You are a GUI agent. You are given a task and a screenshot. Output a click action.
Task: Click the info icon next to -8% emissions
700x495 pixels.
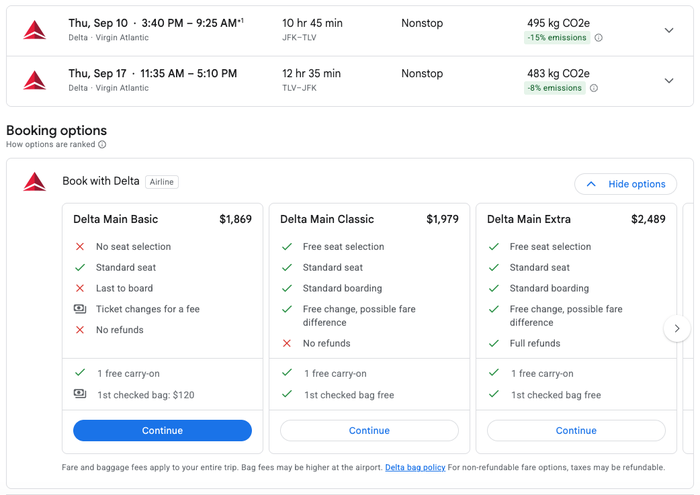coord(594,88)
